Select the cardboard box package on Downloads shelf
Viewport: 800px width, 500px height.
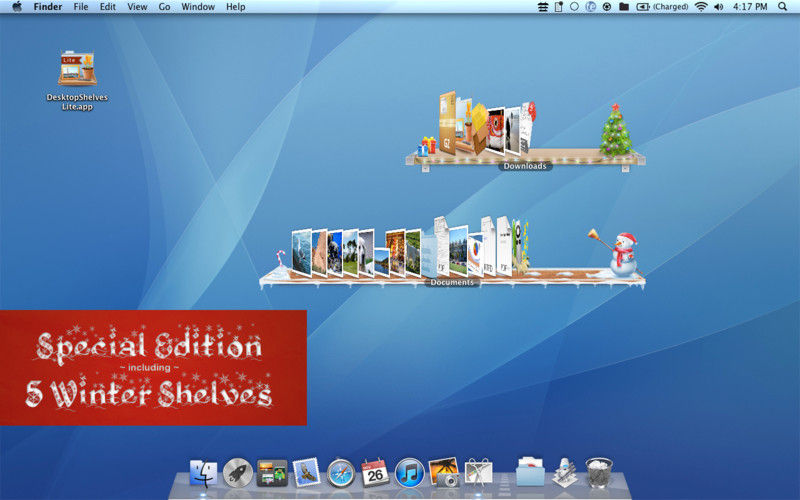479,128
